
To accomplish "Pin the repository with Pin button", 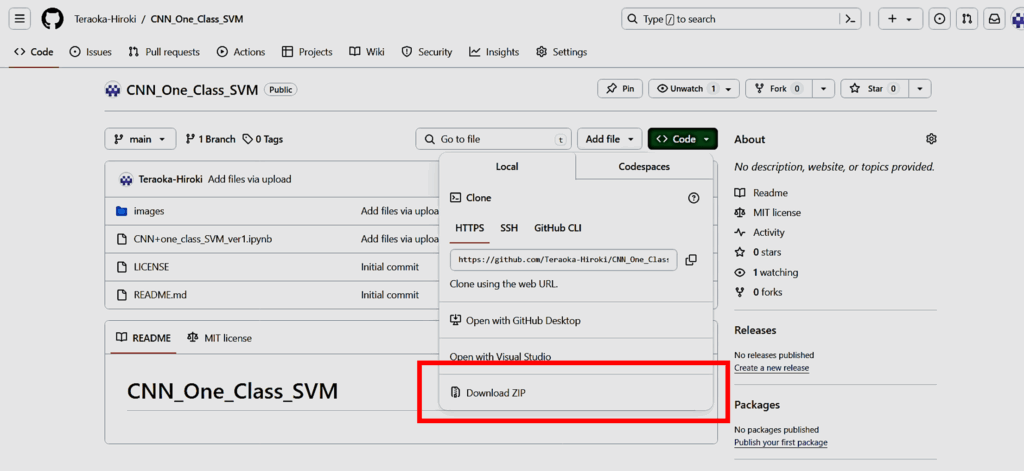I will [620, 89].
